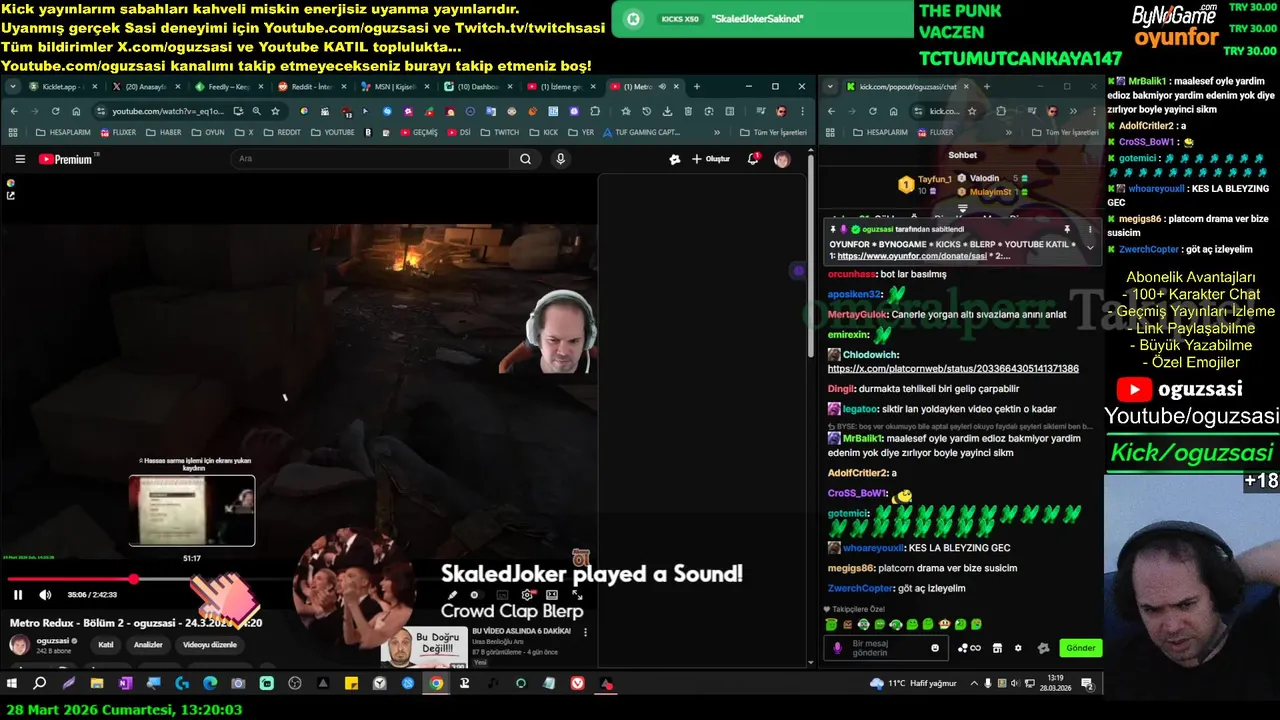This screenshot has width=1280, height=720.
Task: Expand the pinned message chevron
Action: coord(1090,247)
